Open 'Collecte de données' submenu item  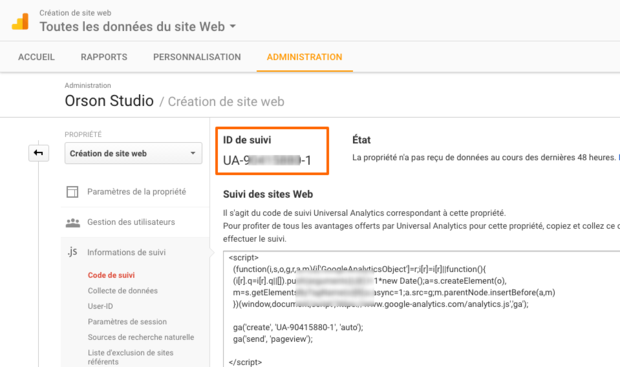coord(123,291)
